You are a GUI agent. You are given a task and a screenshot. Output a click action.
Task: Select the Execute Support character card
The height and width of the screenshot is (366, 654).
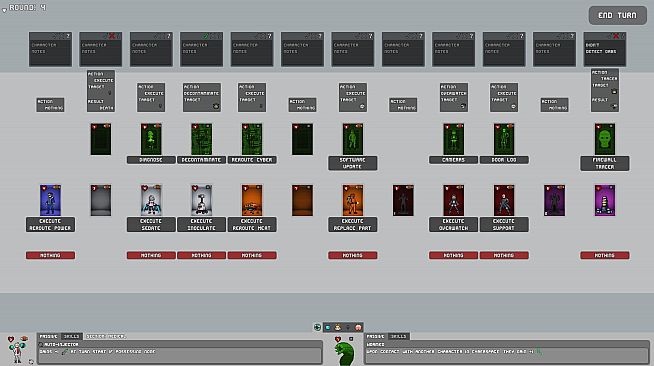pos(504,201)
